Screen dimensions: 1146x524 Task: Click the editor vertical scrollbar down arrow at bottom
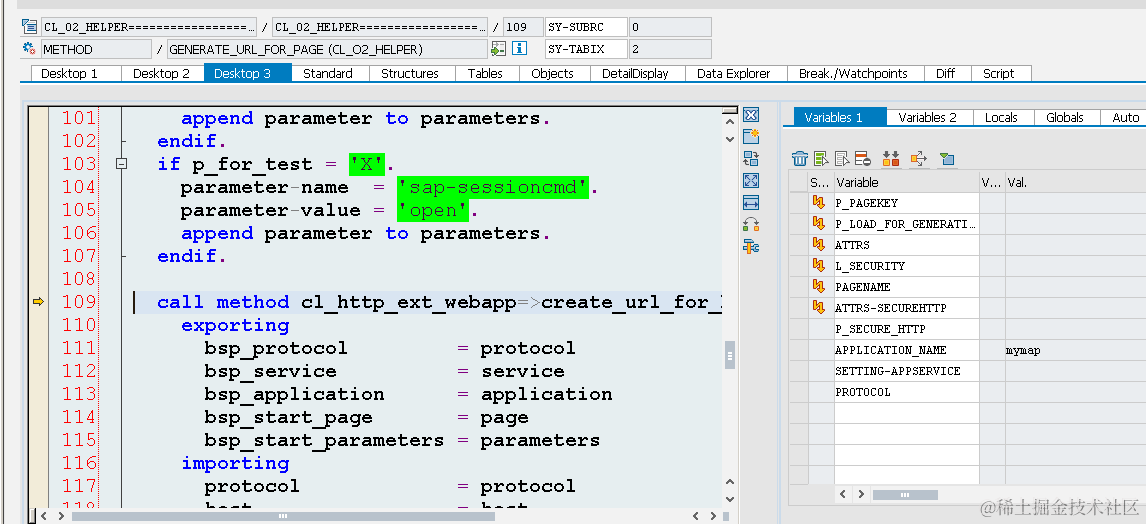pos(729,498)
